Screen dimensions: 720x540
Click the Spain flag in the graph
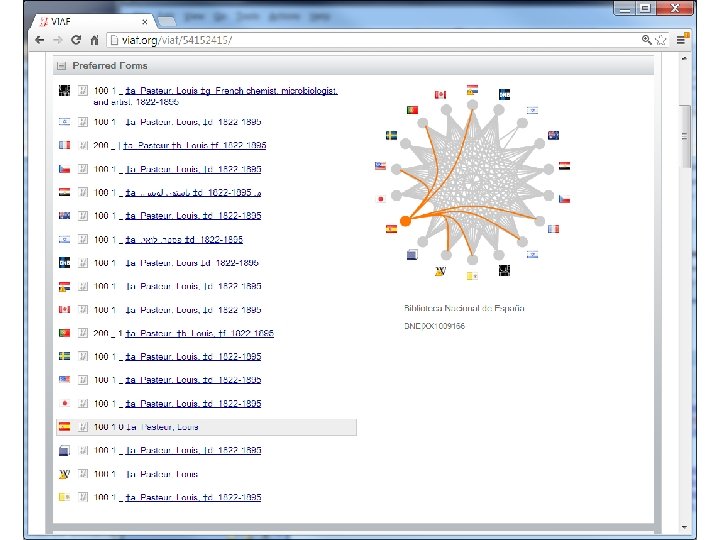click(391, 228)
